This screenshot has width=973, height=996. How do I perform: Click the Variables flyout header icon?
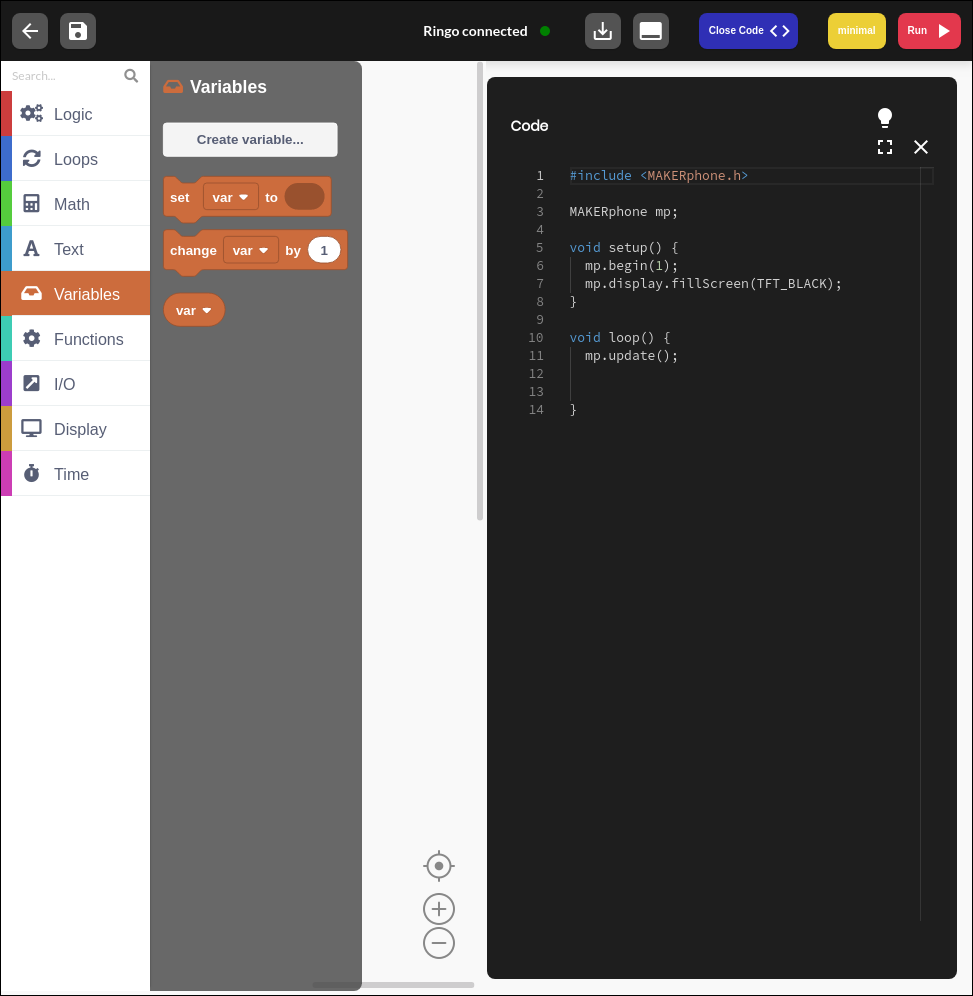click(x=173, y=86)
